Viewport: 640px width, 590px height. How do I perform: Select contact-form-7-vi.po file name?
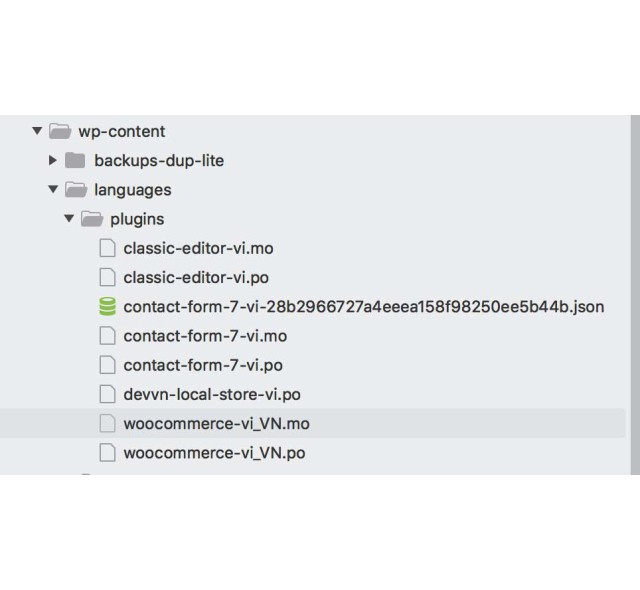click(x=203, y=366)
